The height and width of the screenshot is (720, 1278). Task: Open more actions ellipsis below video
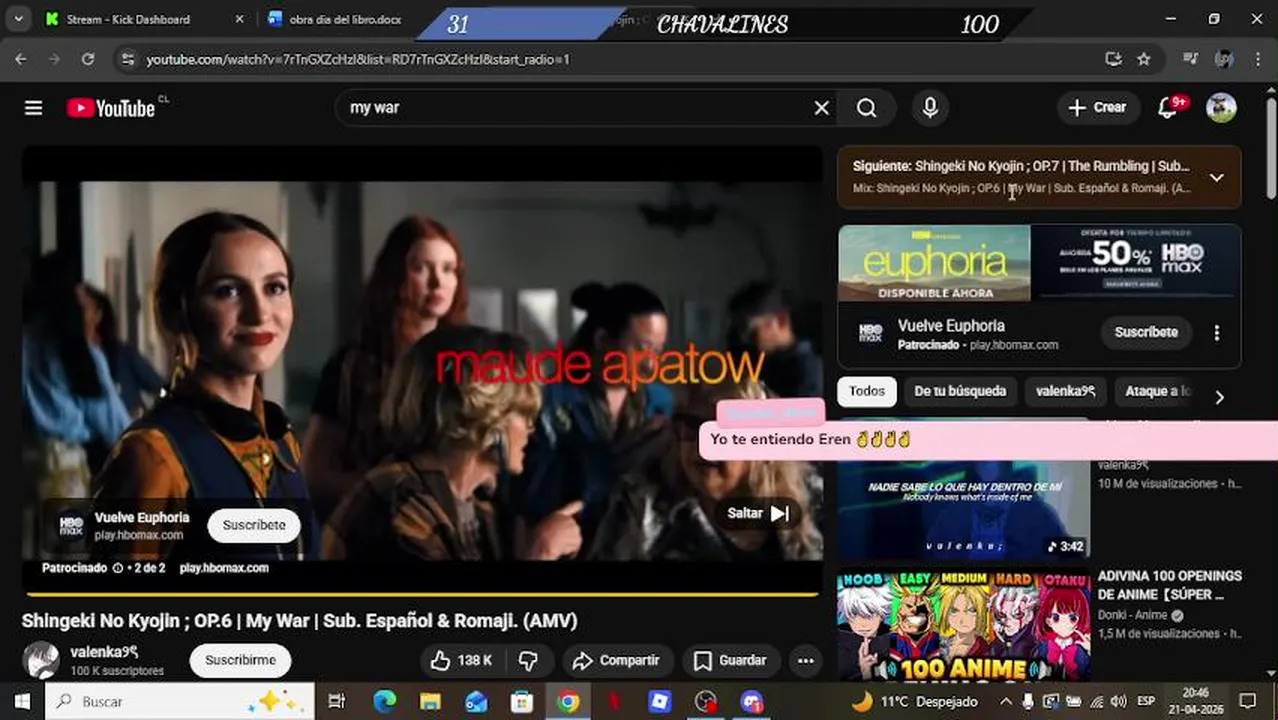point(805,660)
